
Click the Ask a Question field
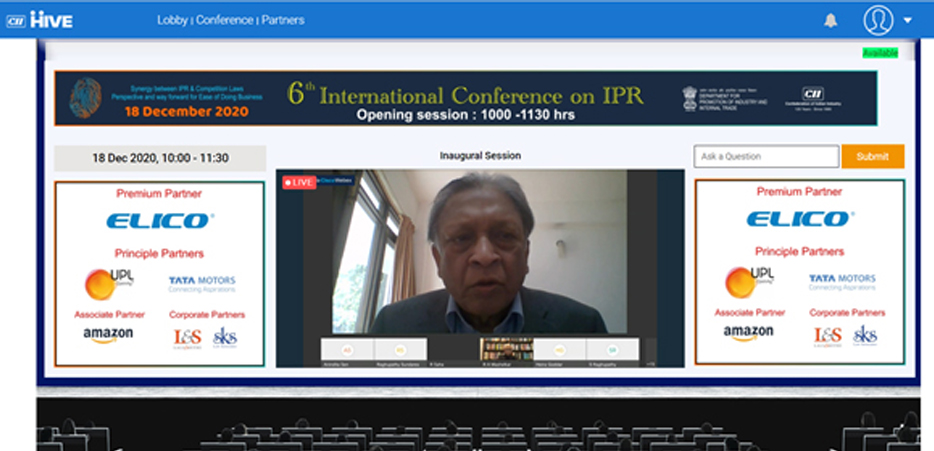click(x=766, y=156)
